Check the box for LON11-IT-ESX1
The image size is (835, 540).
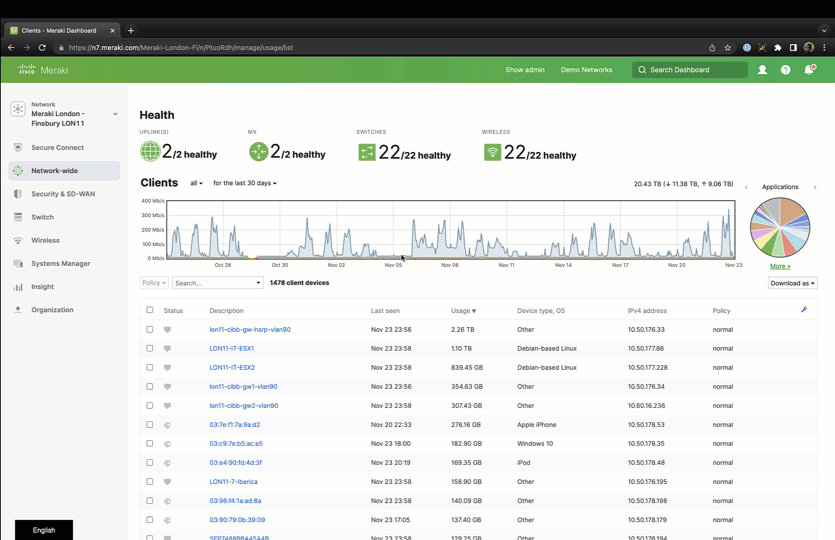click(150, 348)
